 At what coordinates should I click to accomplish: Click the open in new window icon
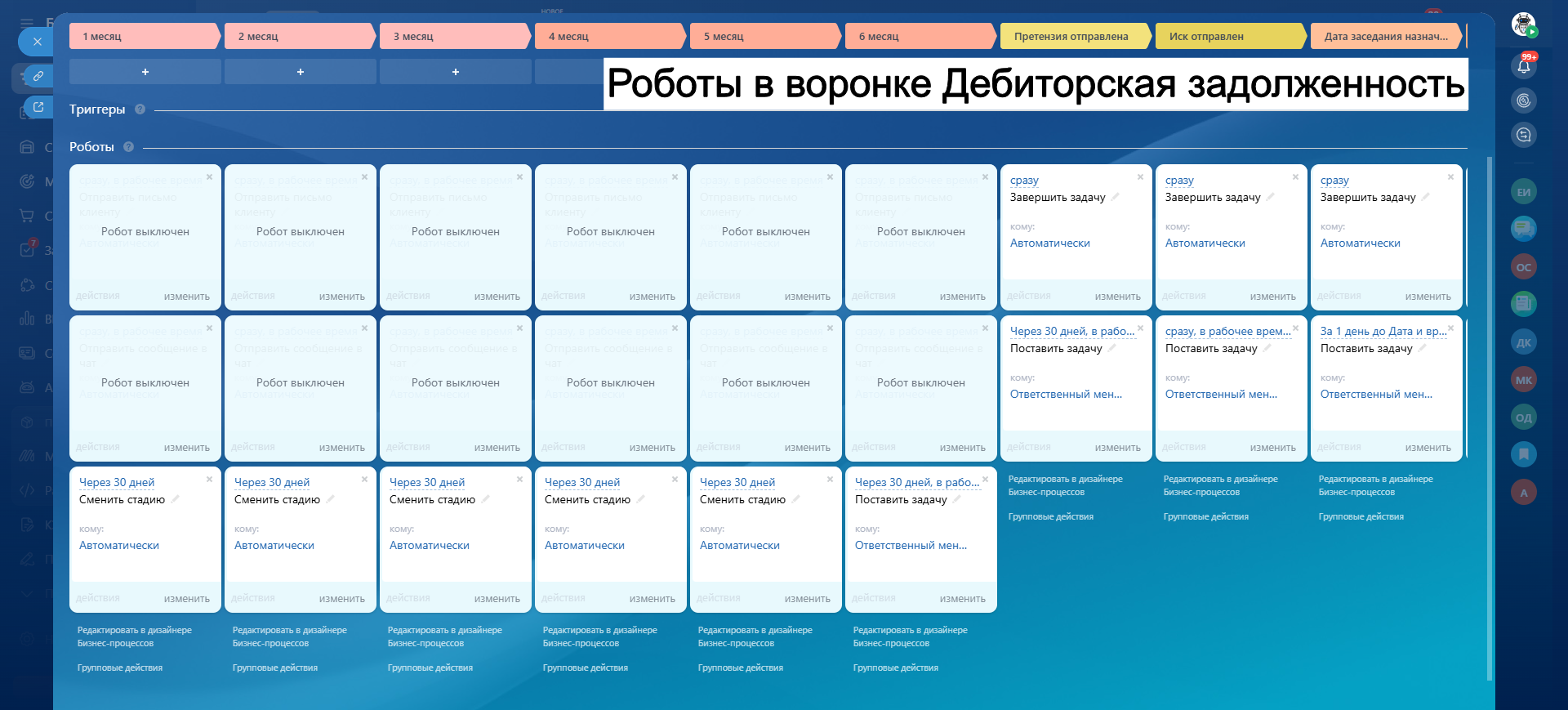pyautogui.click(x=38, y=107)
